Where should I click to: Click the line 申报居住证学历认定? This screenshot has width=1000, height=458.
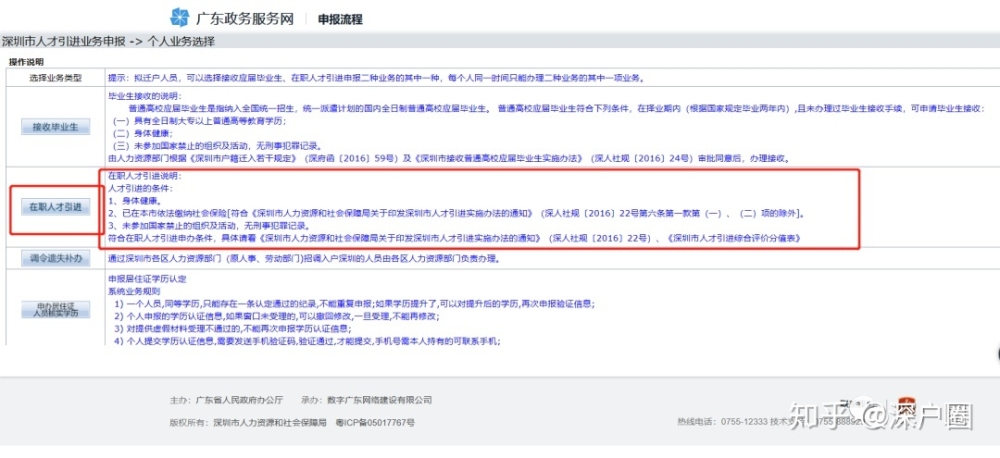[x=147, y=279]
